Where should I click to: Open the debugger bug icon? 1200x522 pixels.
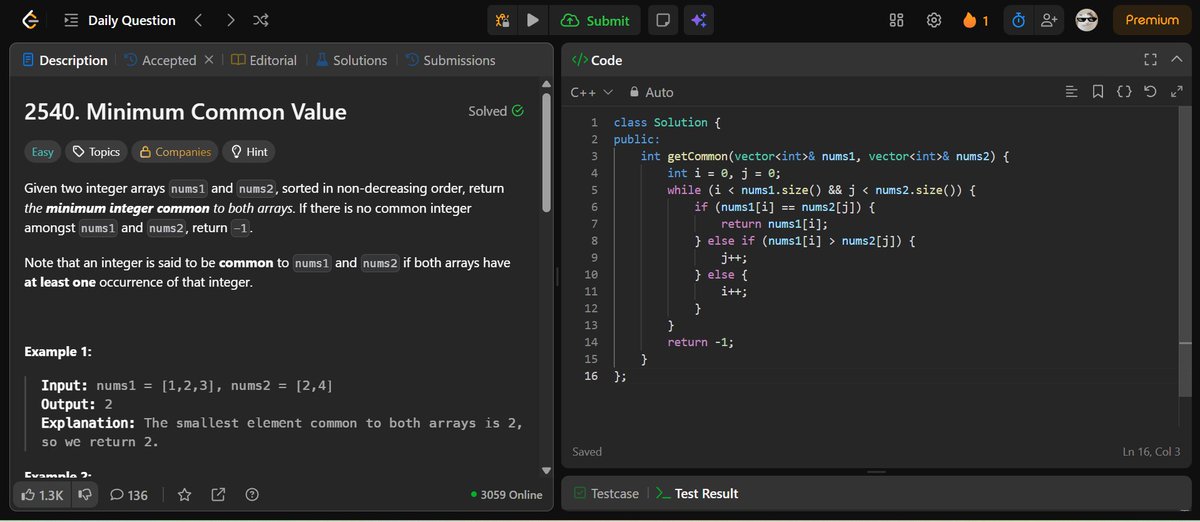click(503, 20)
